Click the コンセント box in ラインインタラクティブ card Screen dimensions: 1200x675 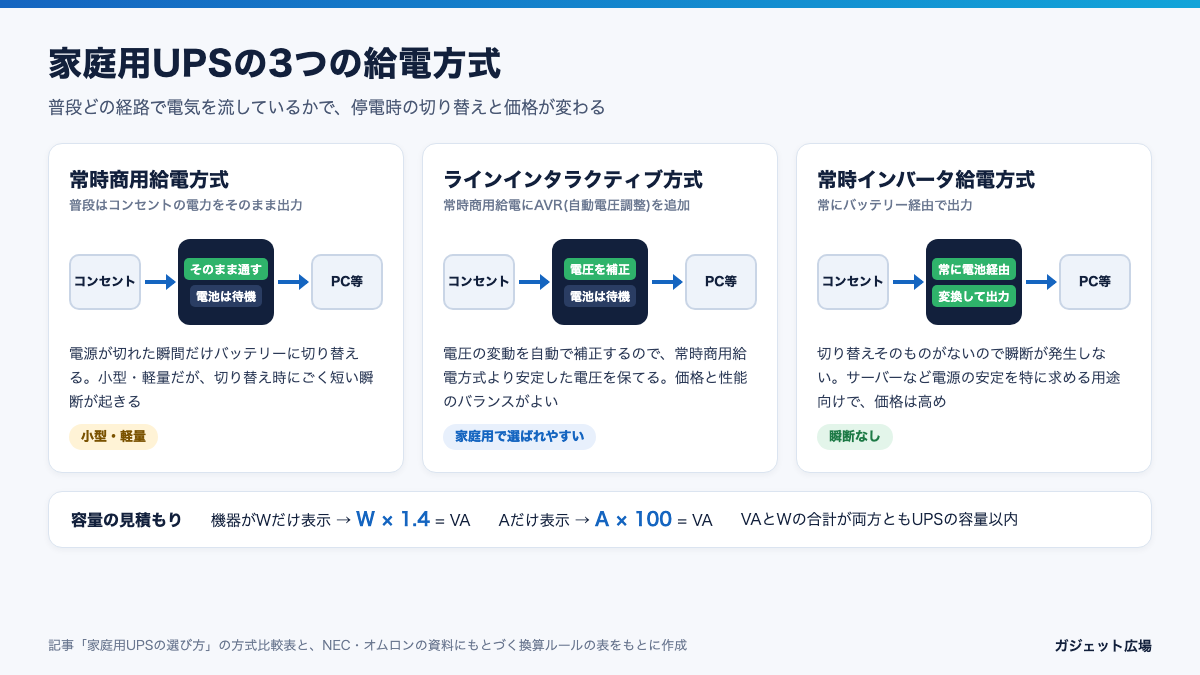click(479, 282)
